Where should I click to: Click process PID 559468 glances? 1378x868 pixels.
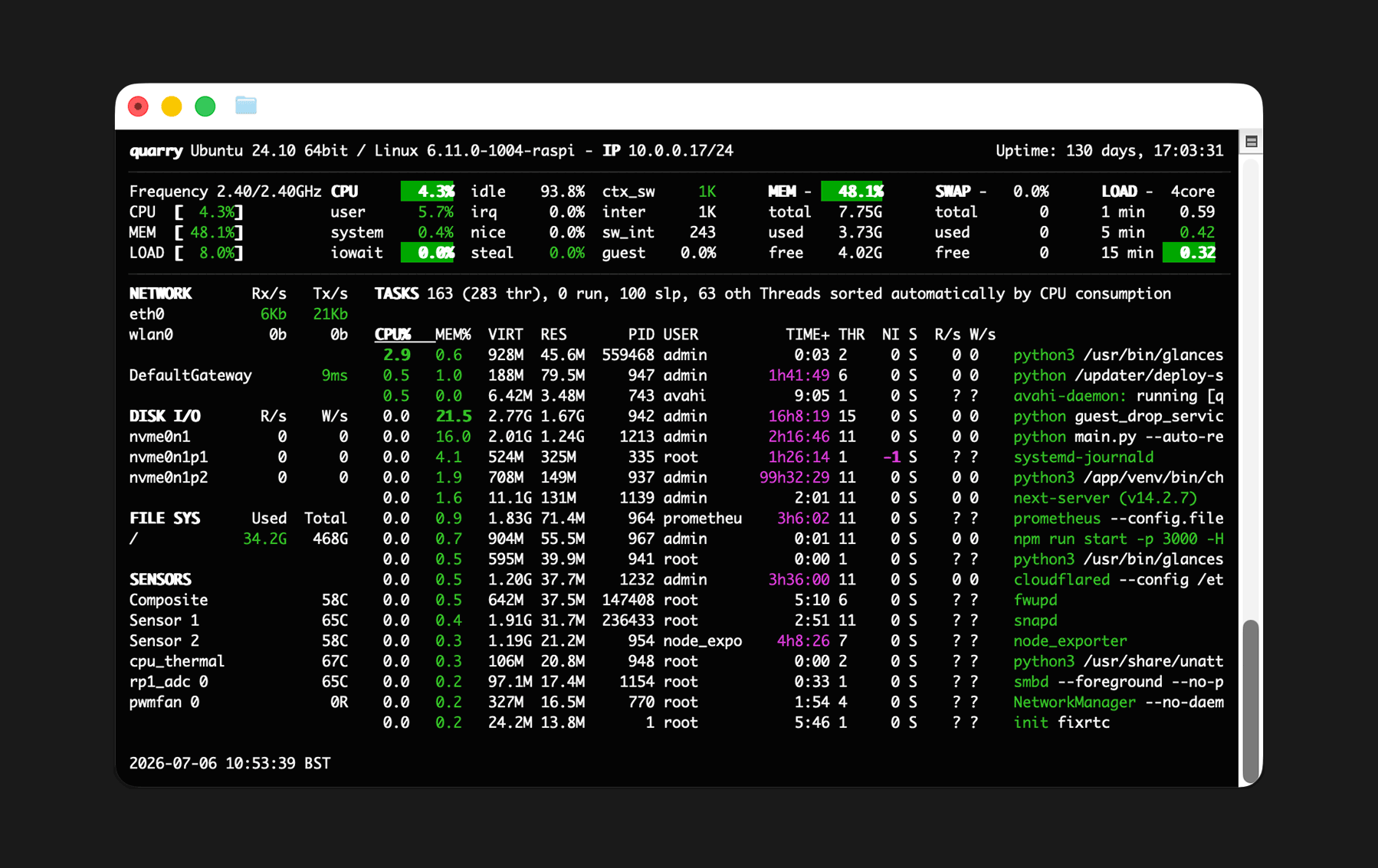(799, 355)
